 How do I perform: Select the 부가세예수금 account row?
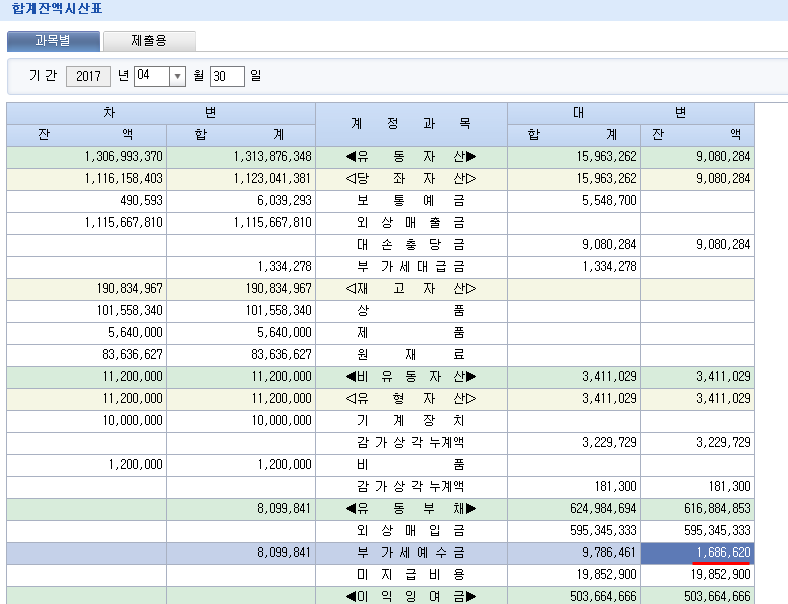(411, 552)
